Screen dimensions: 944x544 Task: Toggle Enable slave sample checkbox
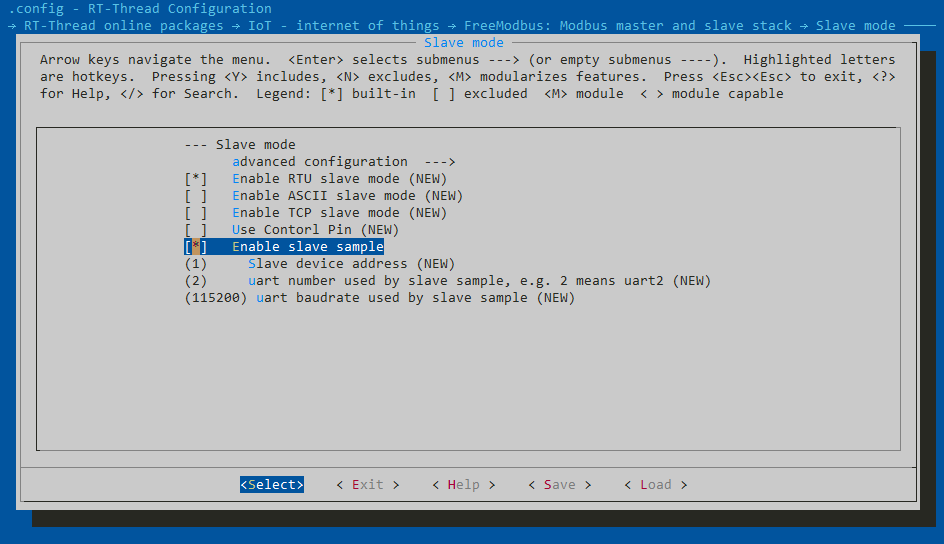[x=196, y=247]
